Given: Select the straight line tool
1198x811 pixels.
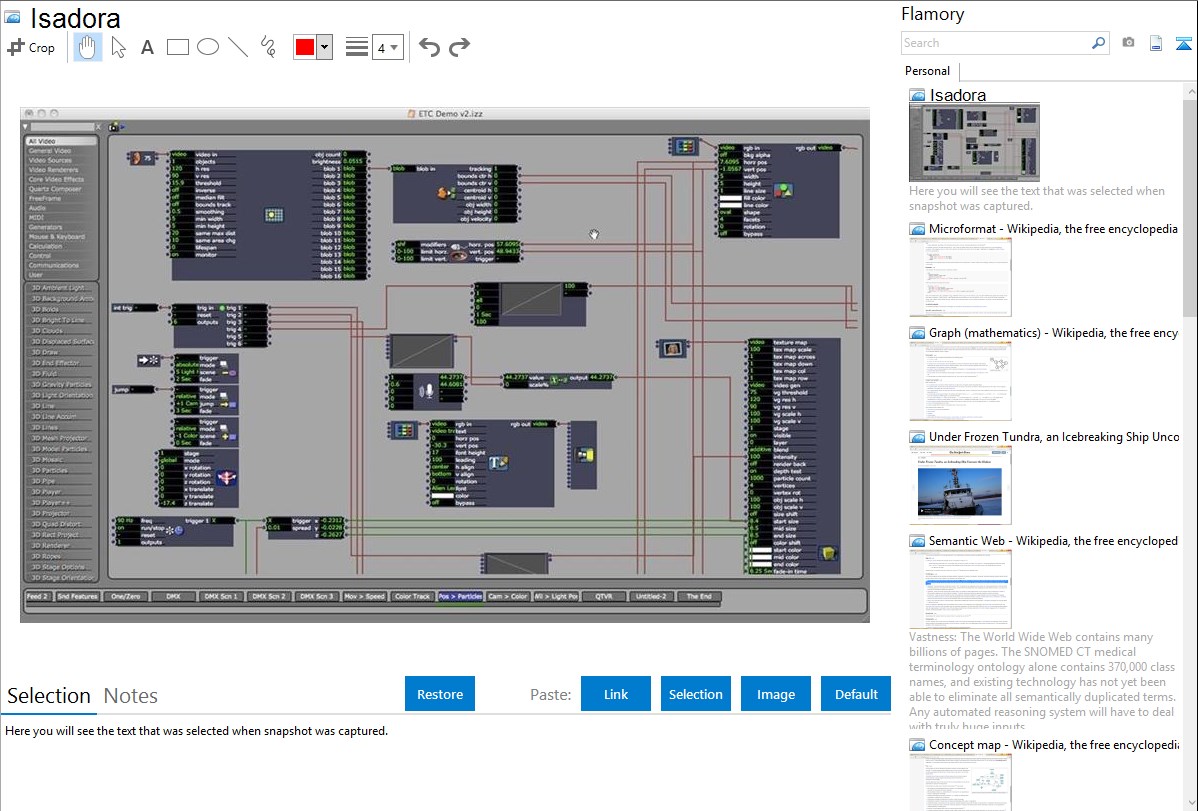Looking at the screenshot, I should tap(238, 47).
